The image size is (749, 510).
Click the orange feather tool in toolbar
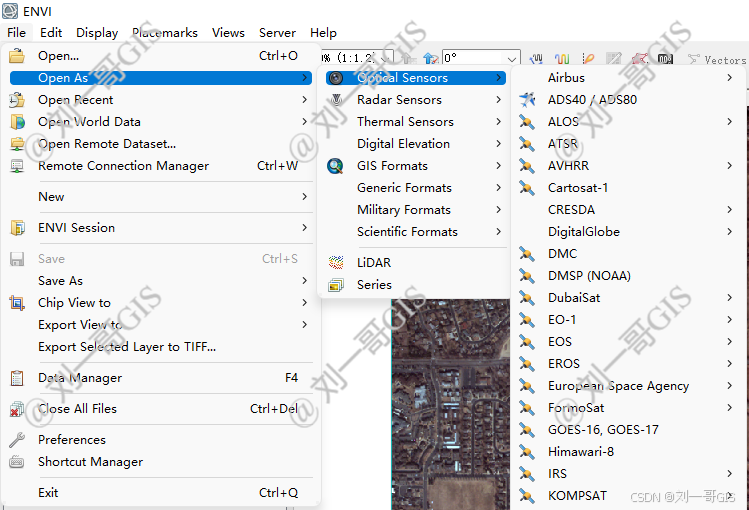(588, 59)
